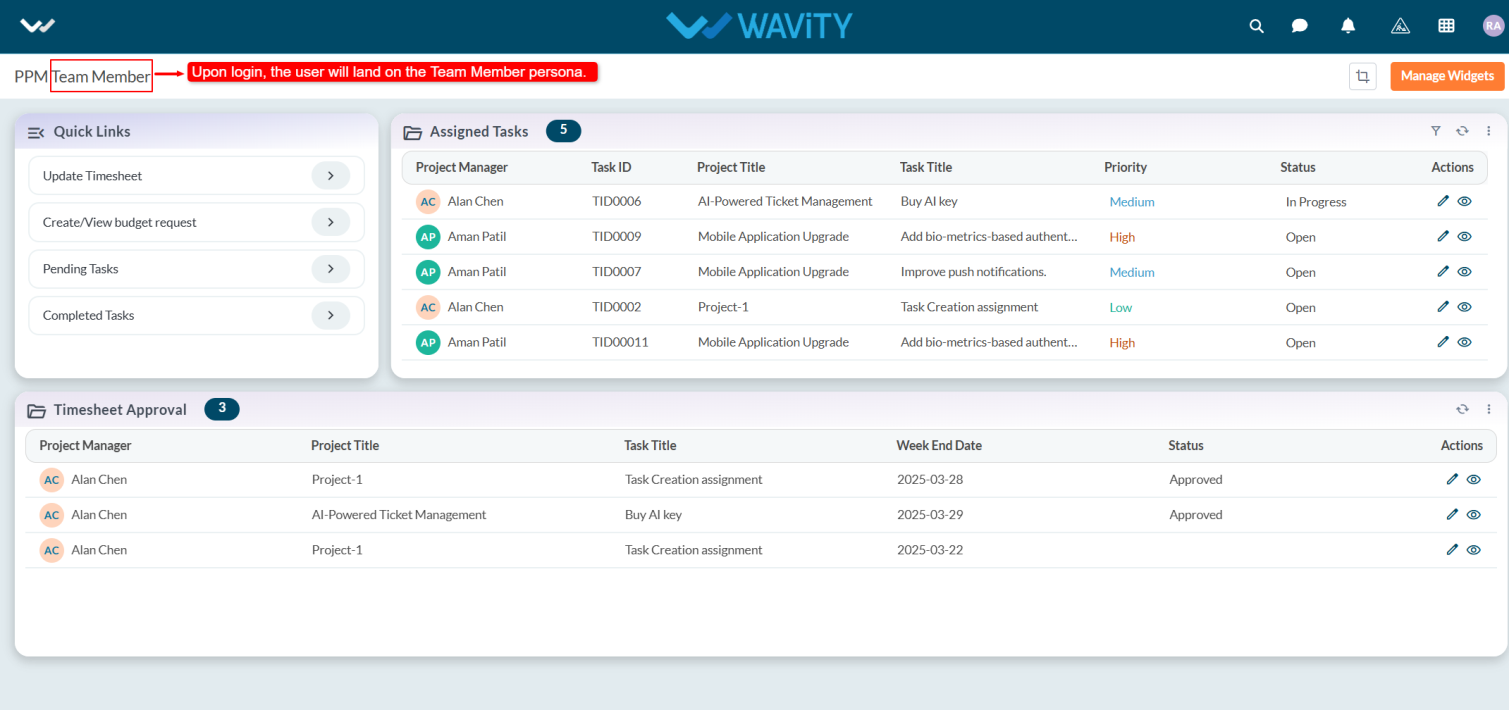1509x710 pixels.
Task: Click the Assigned Tasks count badge 5
Action: [563, 130]
